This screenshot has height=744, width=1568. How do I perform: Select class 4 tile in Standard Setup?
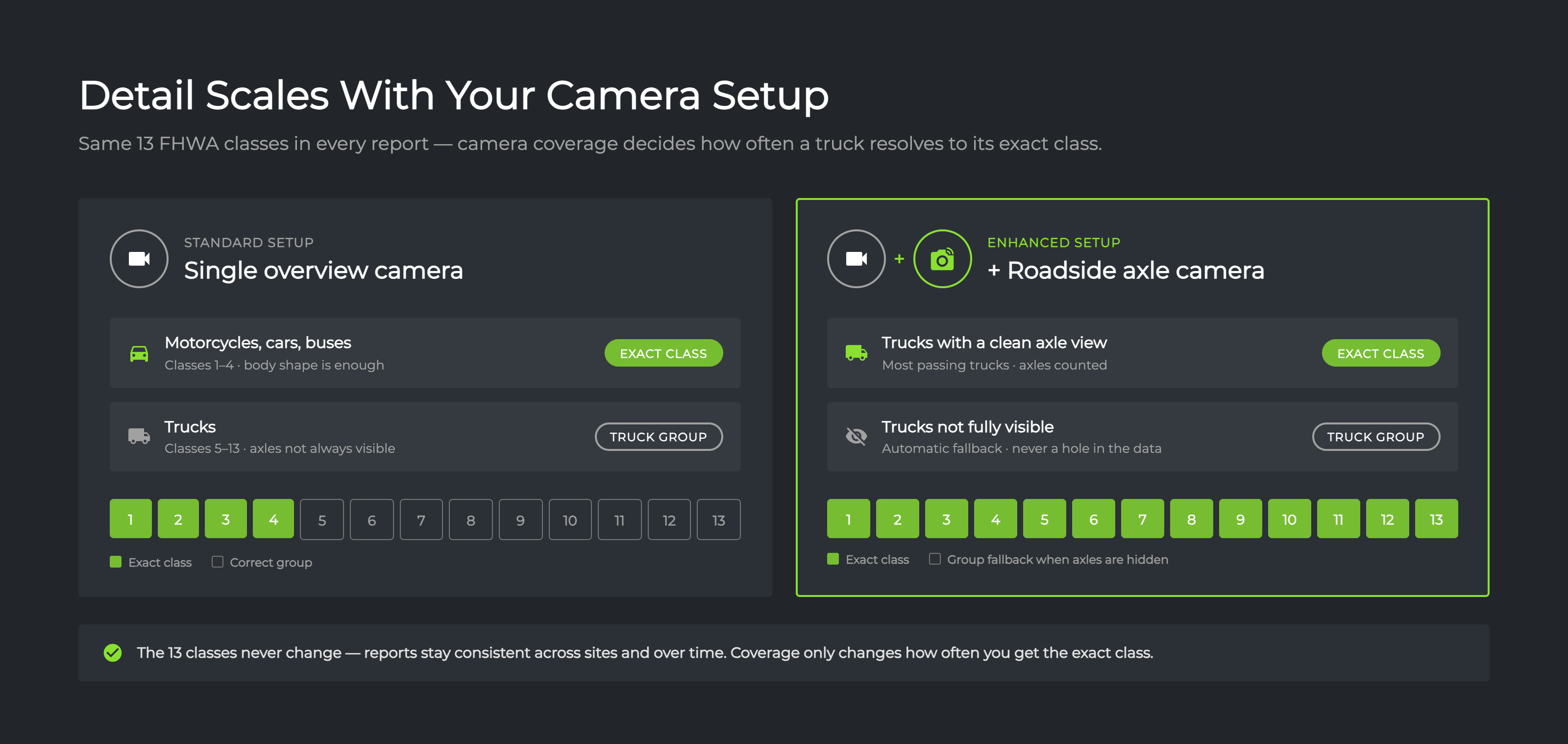click(x=273, y=519)
